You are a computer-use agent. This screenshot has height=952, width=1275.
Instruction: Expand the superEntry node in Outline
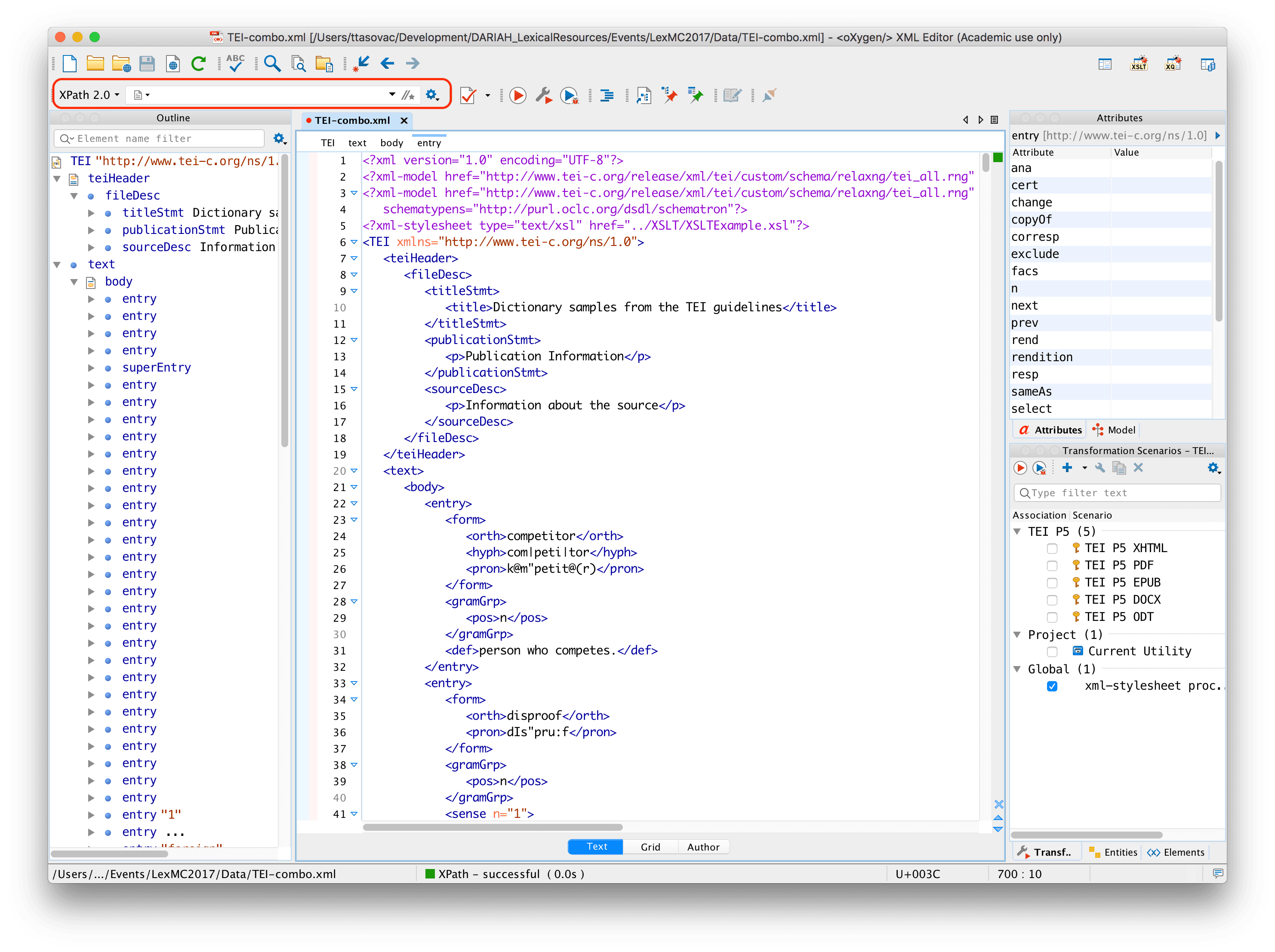coord(91,368)
